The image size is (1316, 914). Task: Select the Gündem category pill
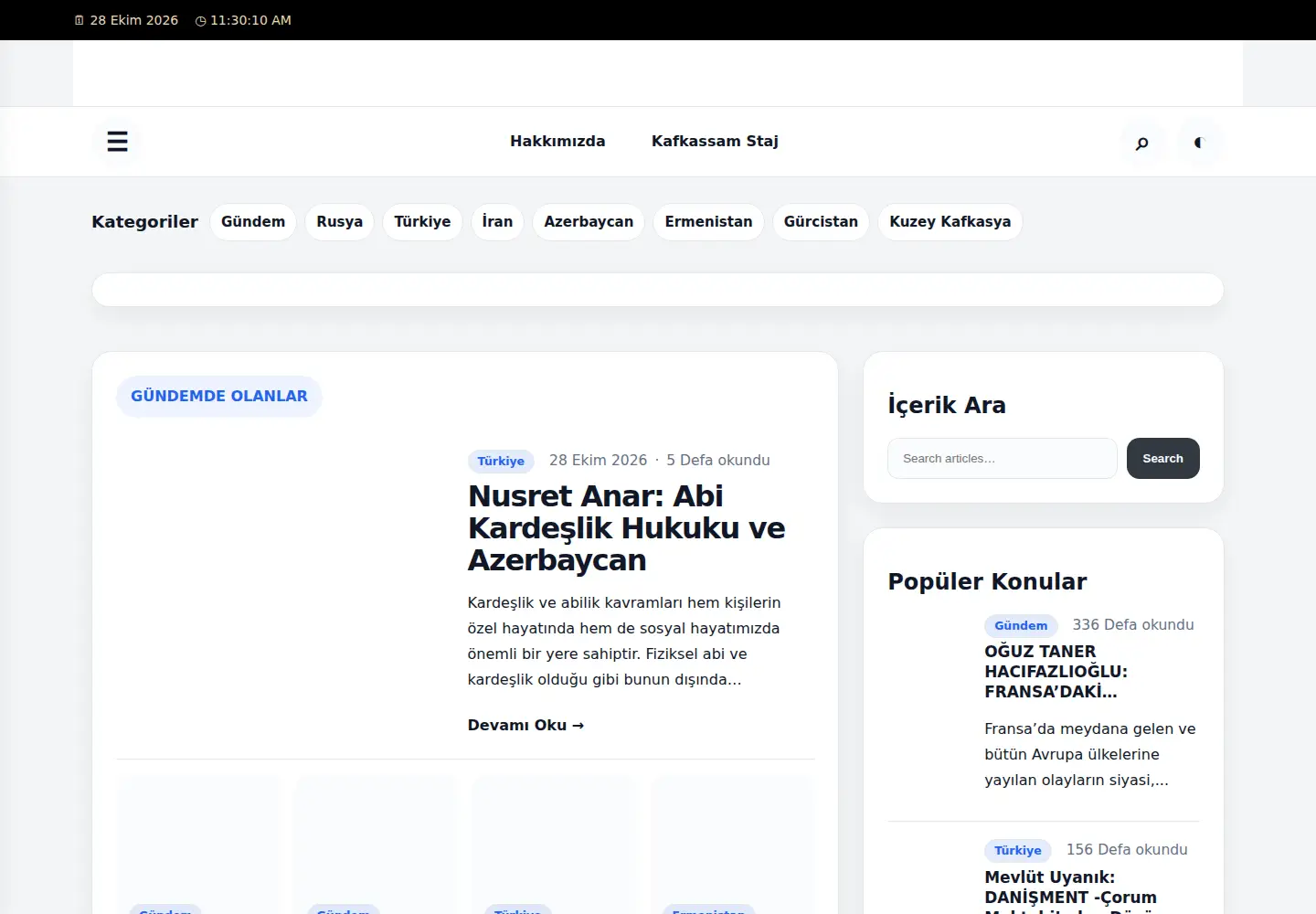(253, 222)
